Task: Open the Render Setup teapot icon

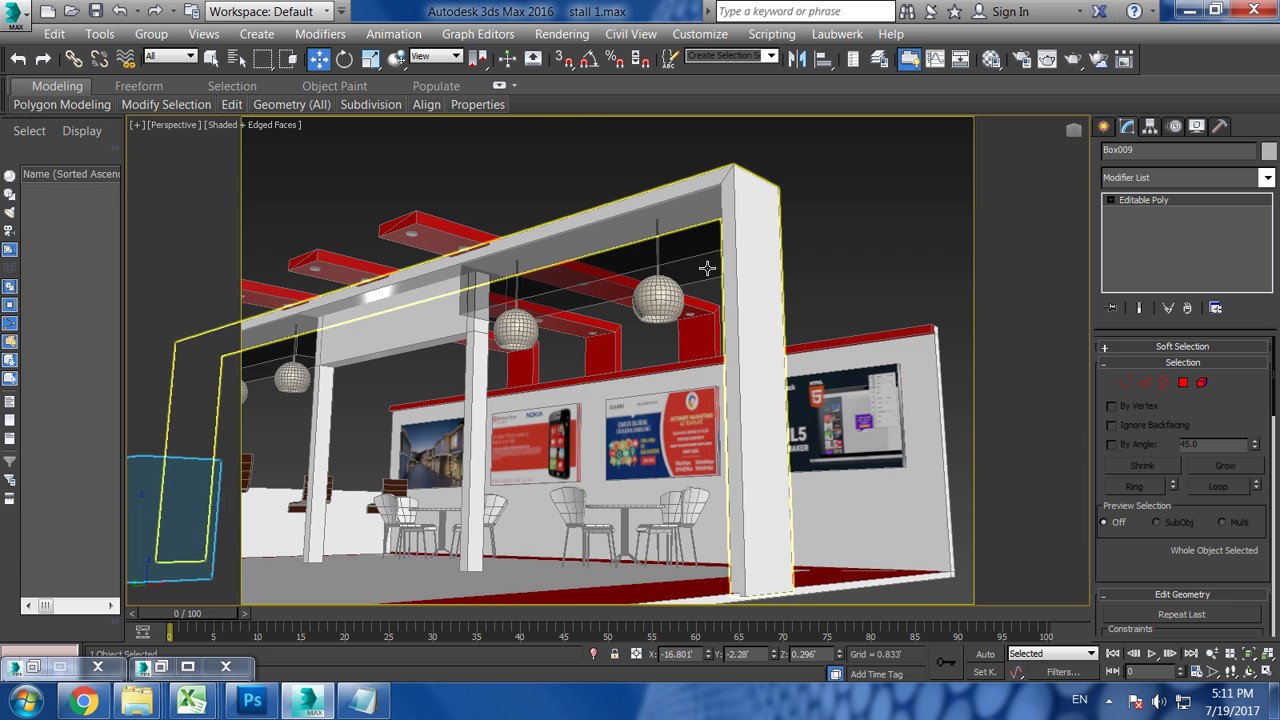Action: click(1021, 59)
